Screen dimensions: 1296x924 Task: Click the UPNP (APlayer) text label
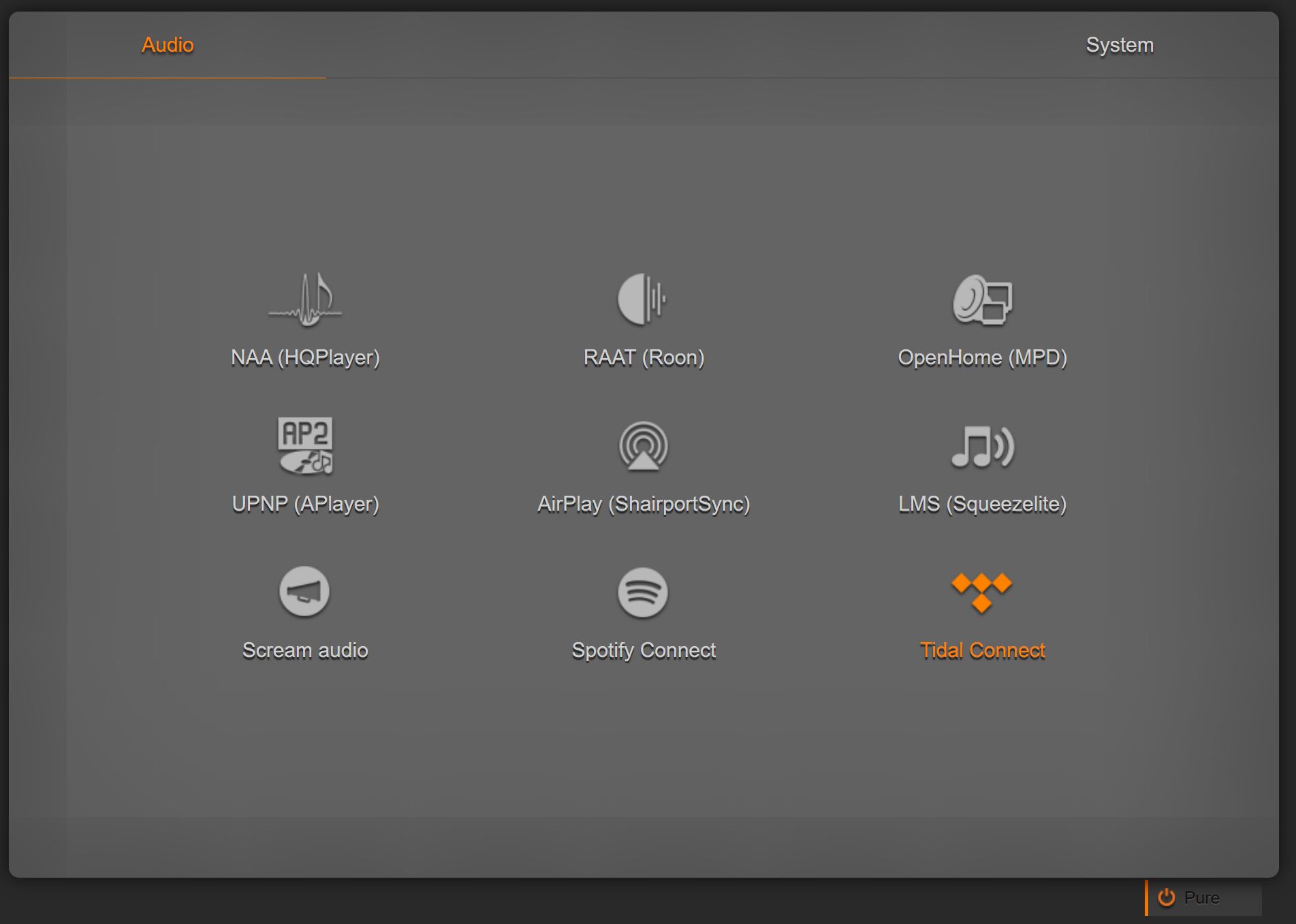pos(305,504)
